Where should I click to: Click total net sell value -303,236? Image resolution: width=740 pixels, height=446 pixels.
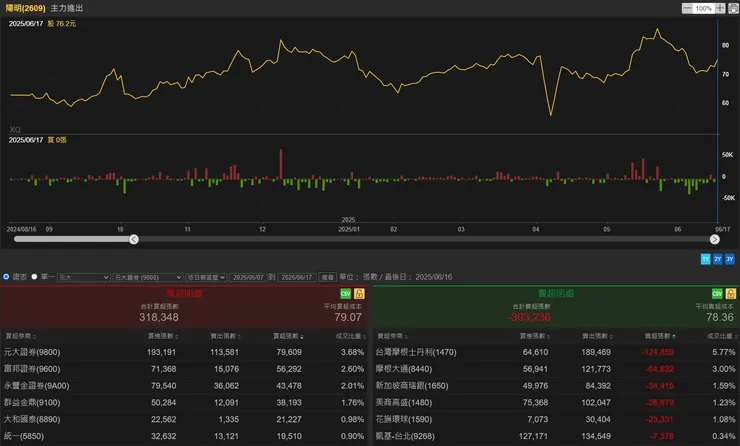[x=530, y=317]
